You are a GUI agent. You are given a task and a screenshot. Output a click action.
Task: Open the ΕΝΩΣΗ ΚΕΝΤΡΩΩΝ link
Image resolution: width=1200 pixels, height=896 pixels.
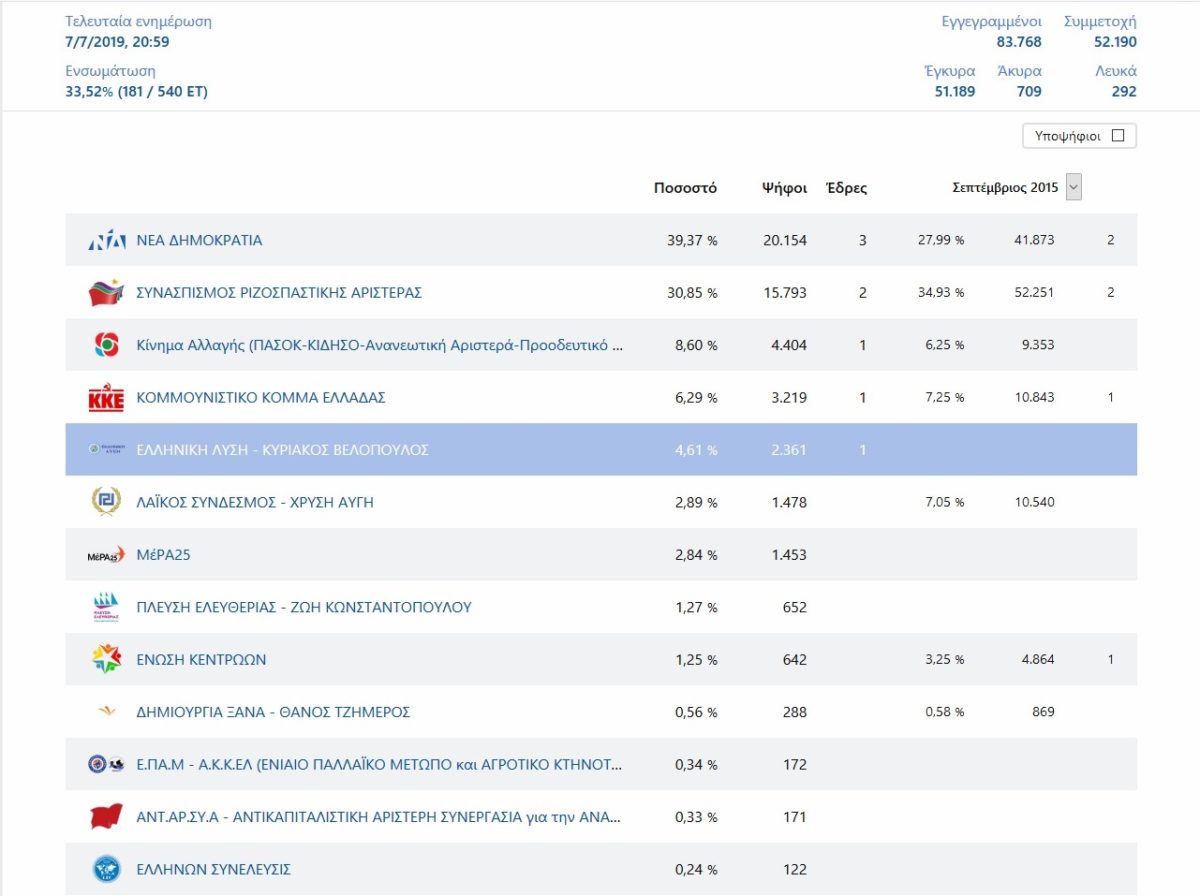(201, 660)
